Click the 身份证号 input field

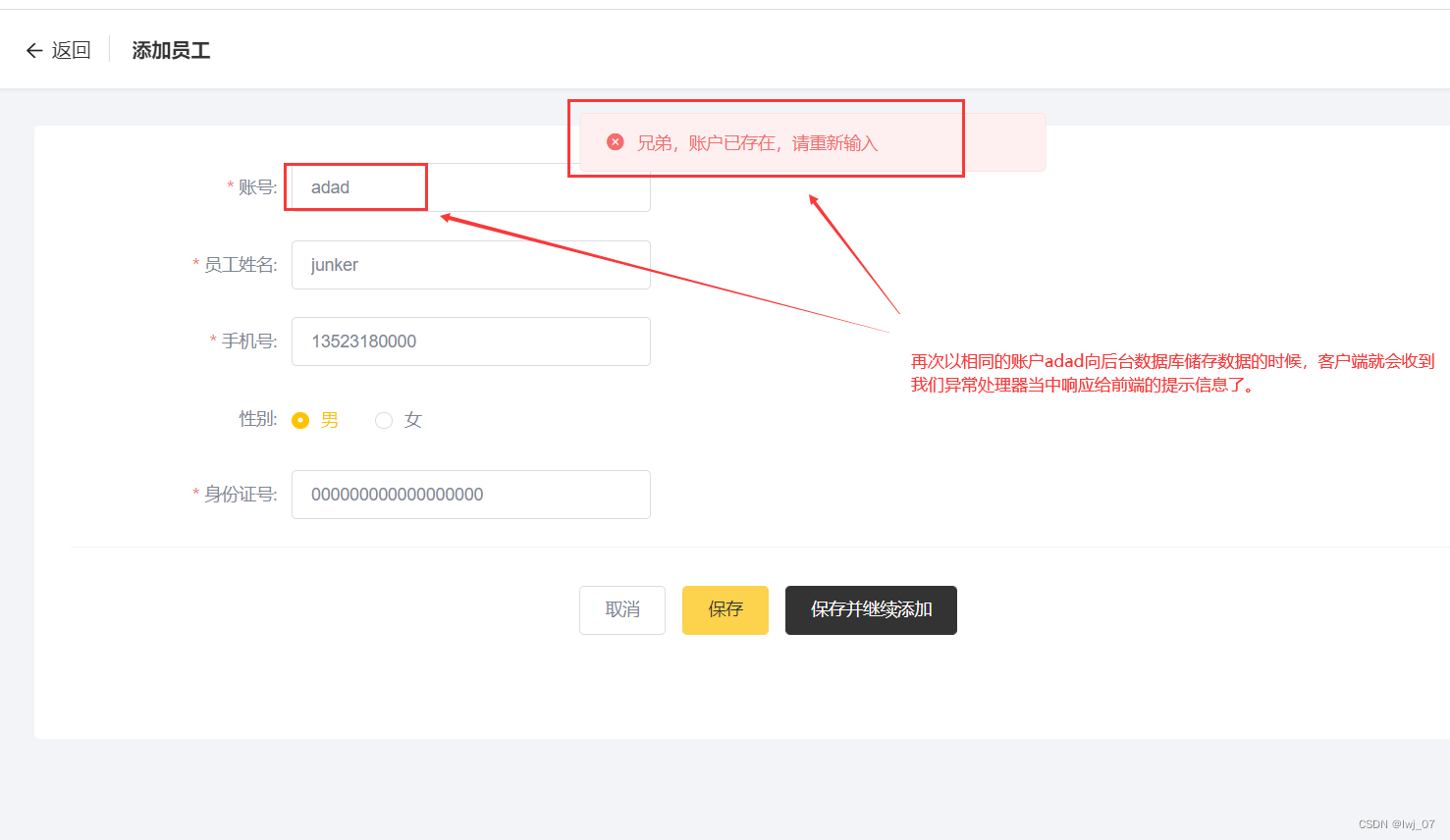tap(471, 495)
